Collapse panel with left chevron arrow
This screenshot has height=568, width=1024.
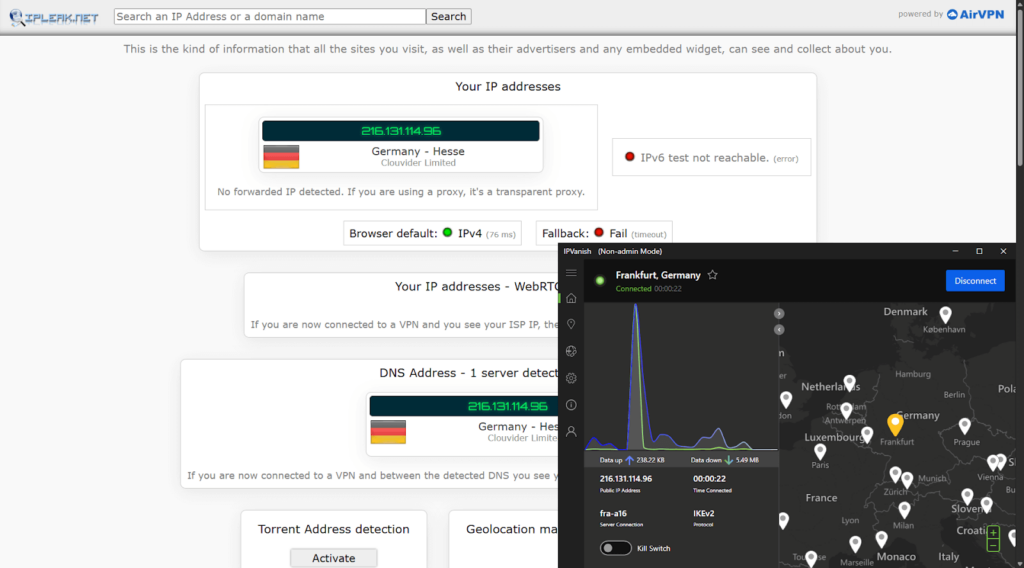(x=778, y=330)
